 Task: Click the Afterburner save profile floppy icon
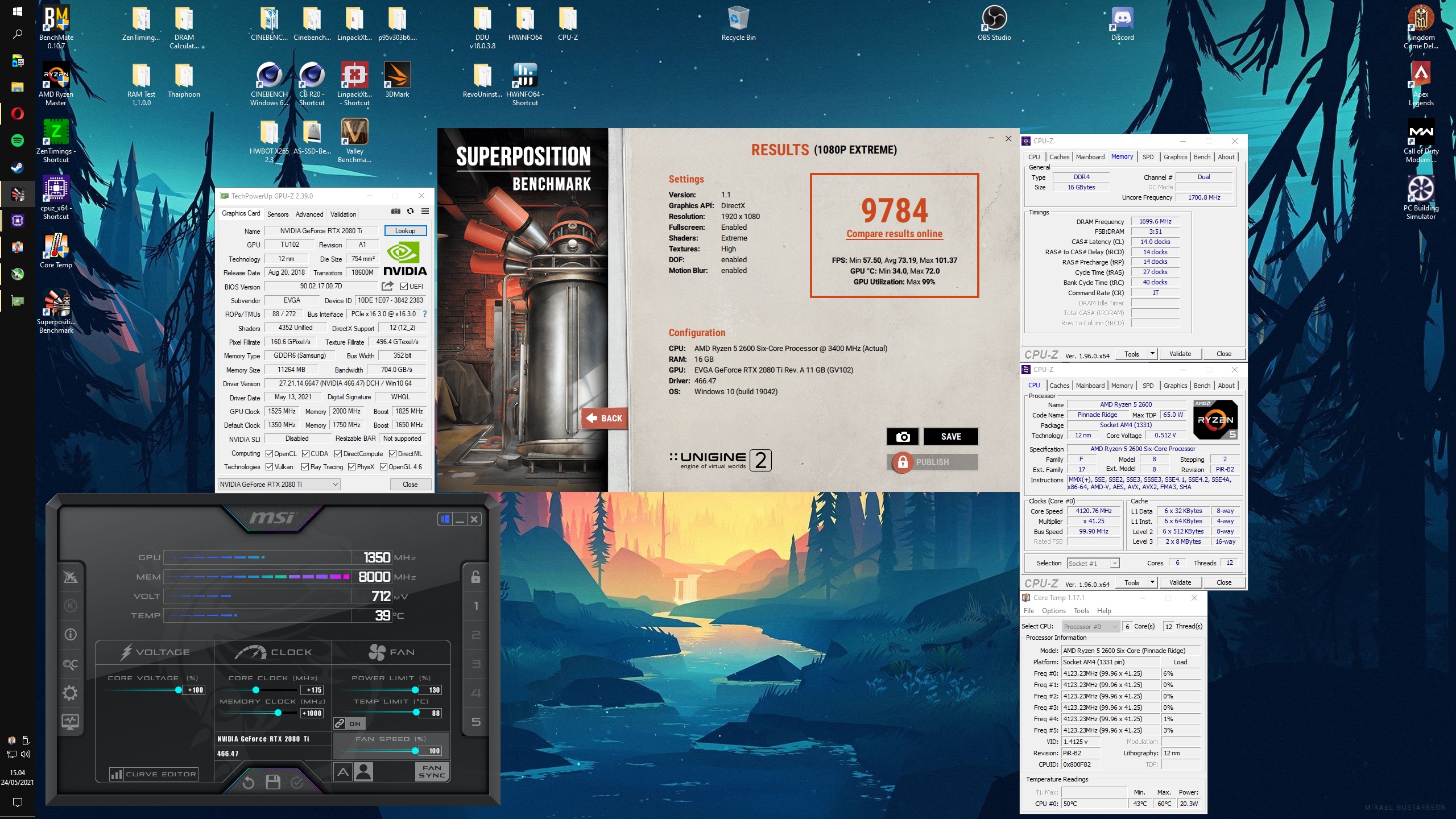click(x=273, y=783)
